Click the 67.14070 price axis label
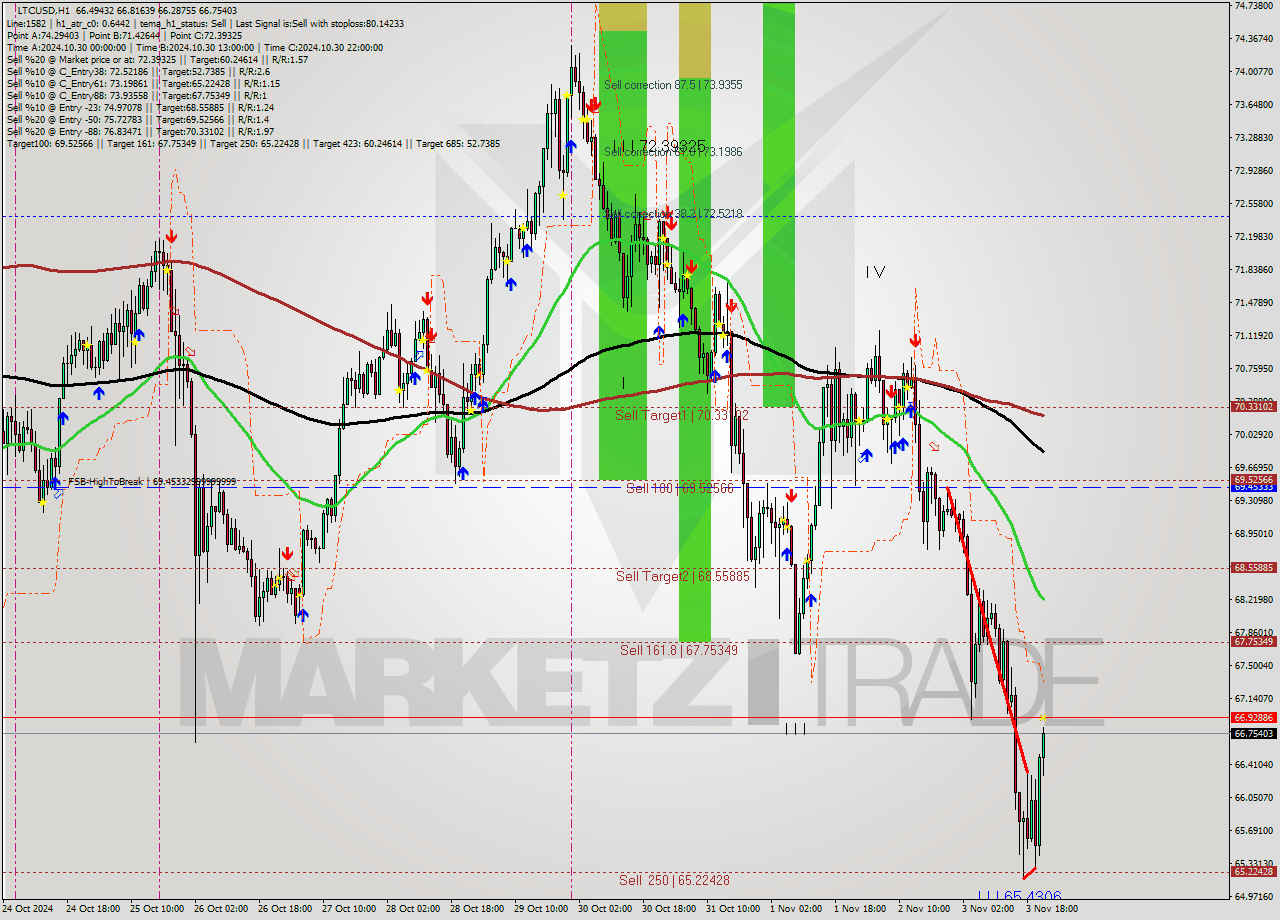The width and height of the screenshot is (1280, 920). 1253,698
